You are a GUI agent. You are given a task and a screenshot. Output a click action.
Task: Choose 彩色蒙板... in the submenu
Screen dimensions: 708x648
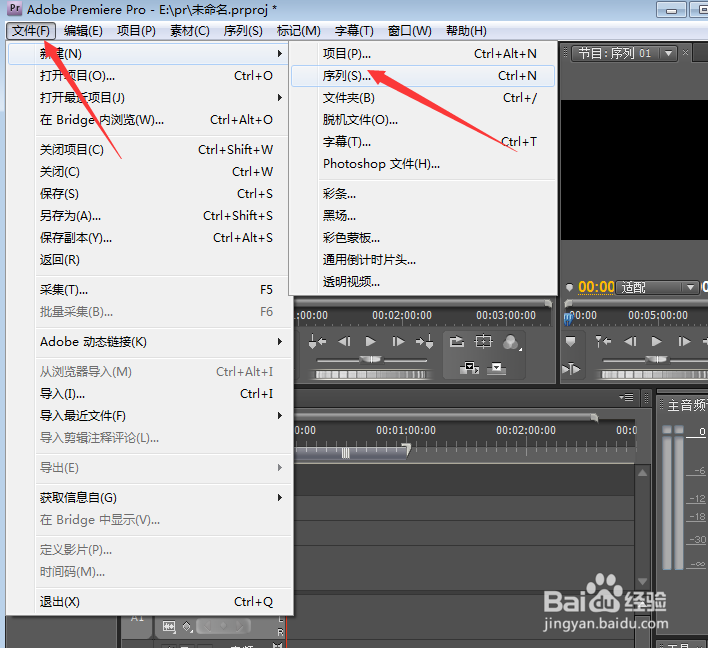point(423,238)
